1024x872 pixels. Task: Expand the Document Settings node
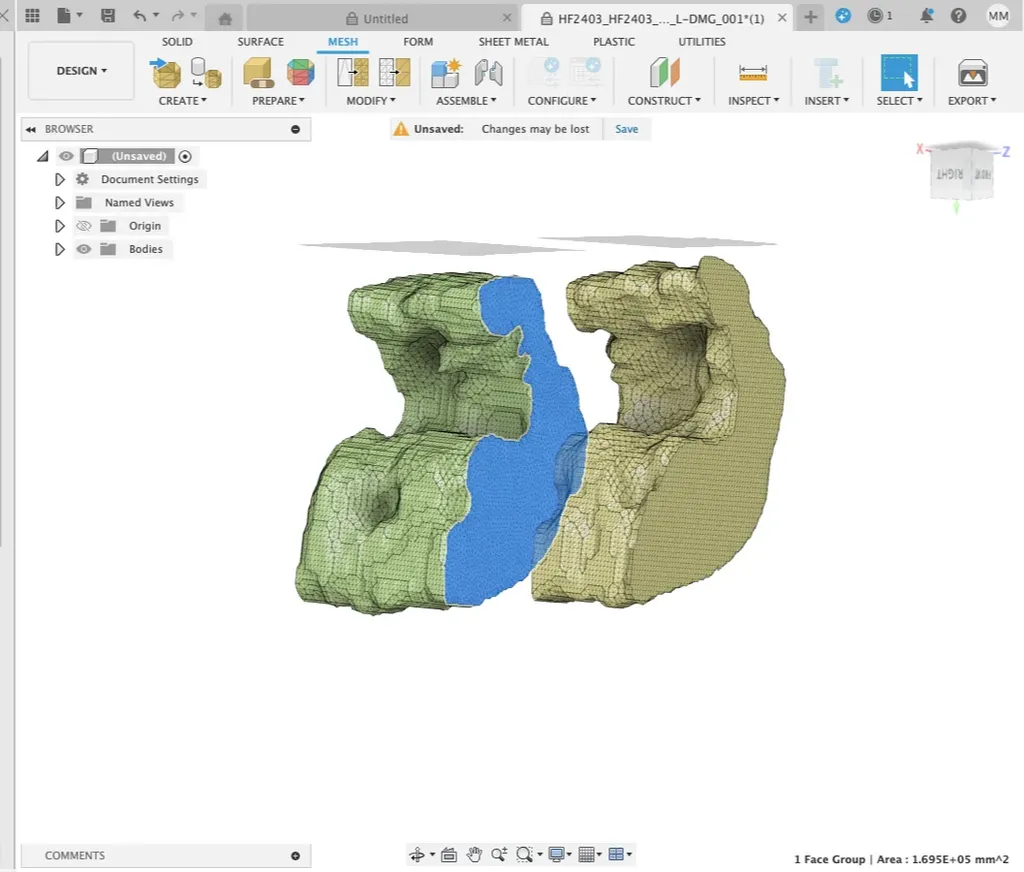[60, 180]
